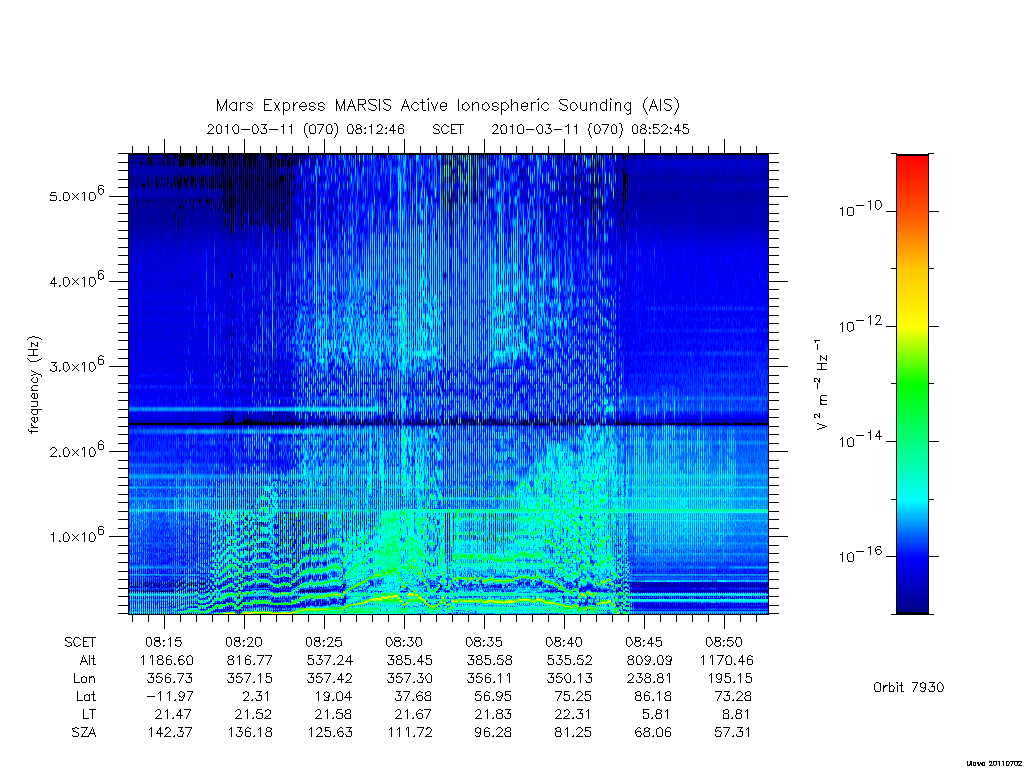1024x768 pixels.
Task: Click time tick label "08:45"
Action: point(644,642)
